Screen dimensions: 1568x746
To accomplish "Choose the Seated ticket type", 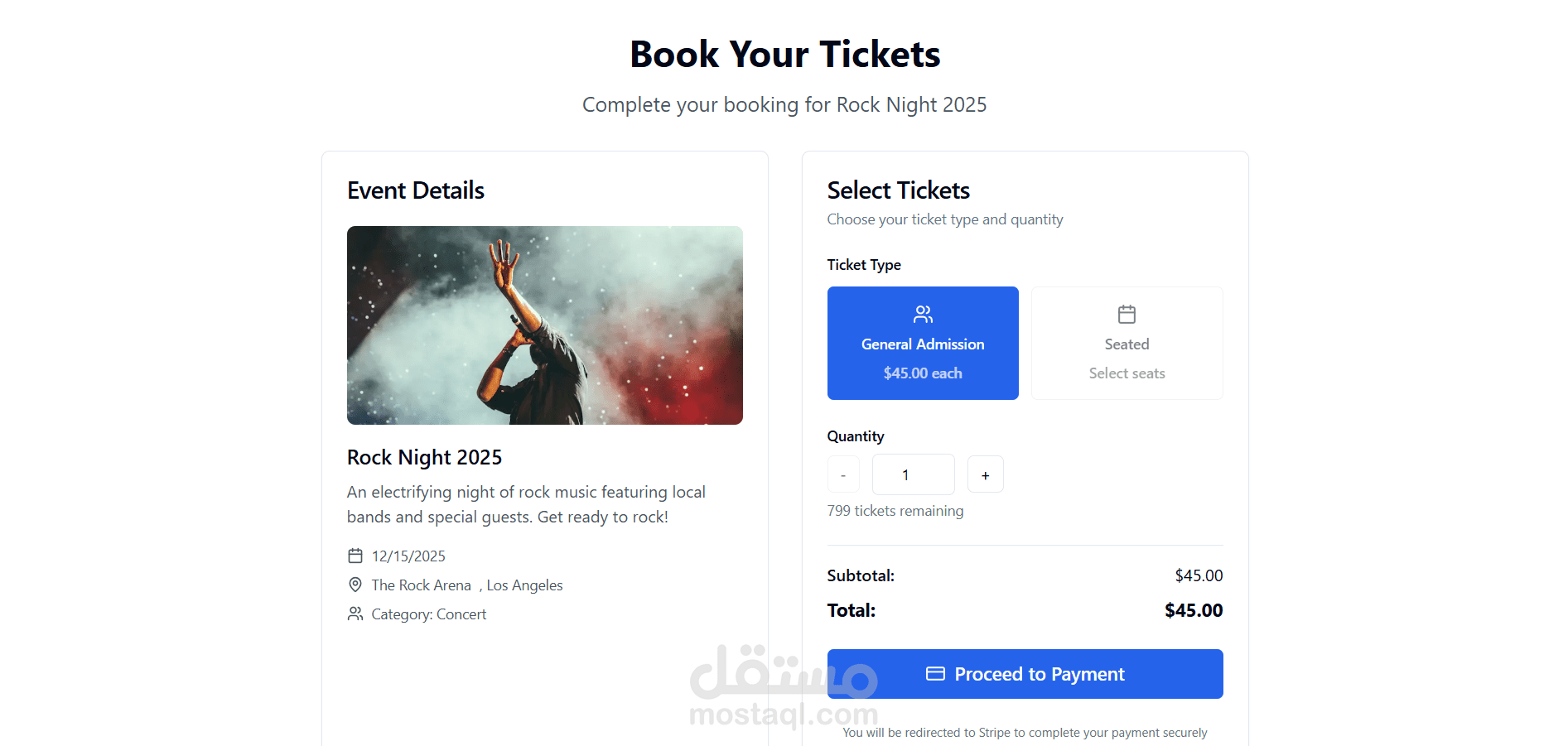I will pos(1127,343).
